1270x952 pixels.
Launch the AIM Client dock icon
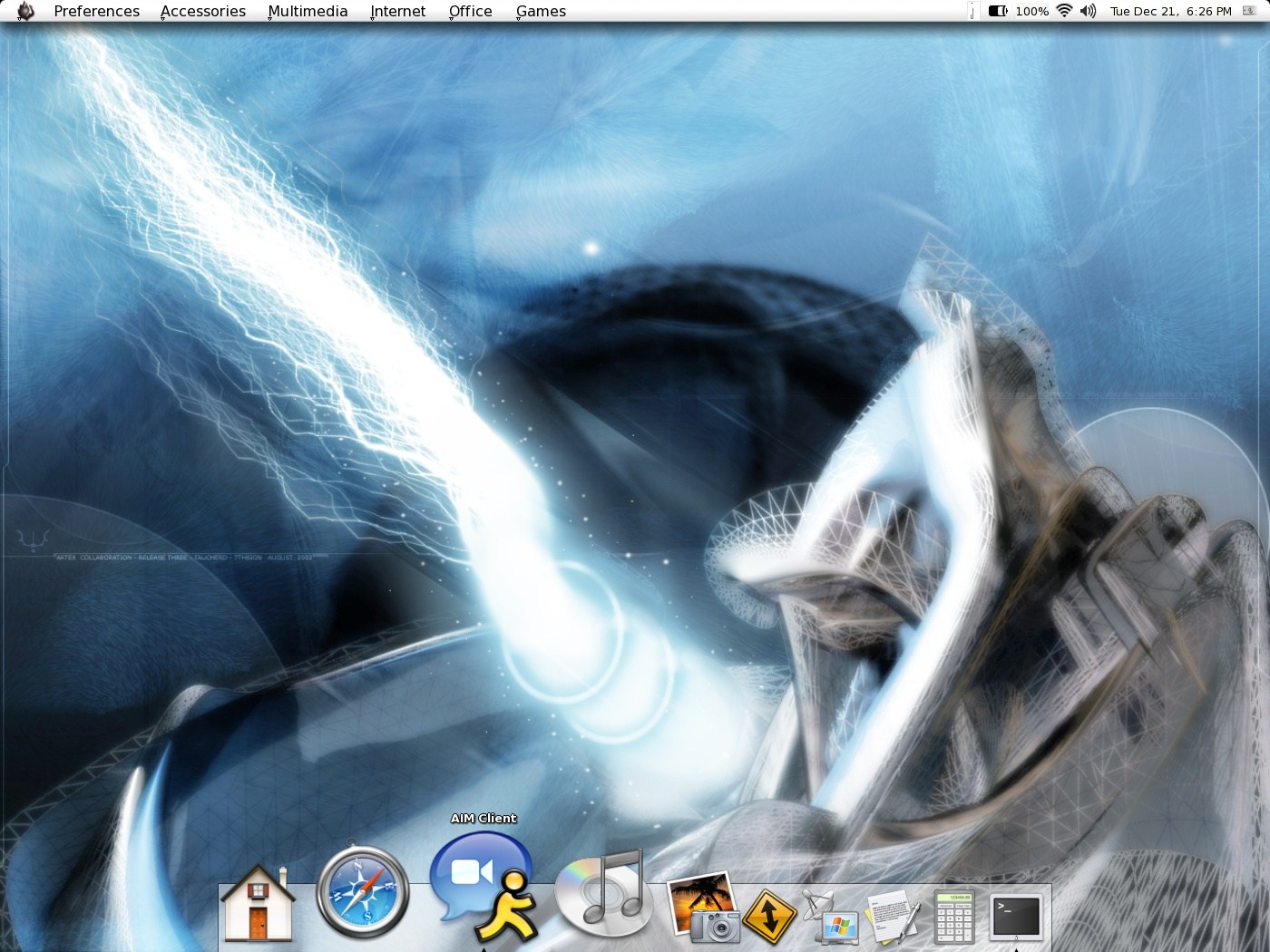pyautogui.click(x=484, y=887)
